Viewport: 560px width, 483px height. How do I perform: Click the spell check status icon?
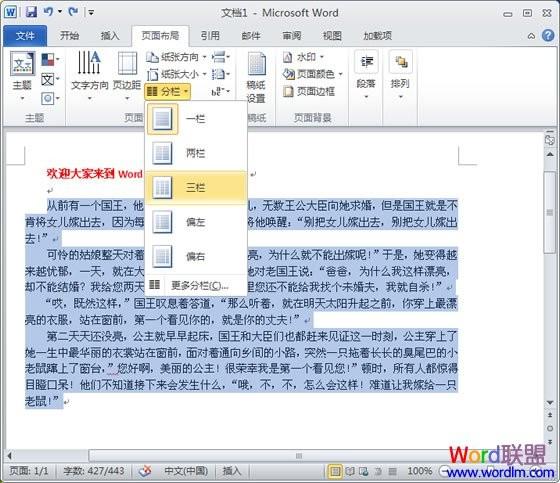pyautogui.click(x=145, y=471)
